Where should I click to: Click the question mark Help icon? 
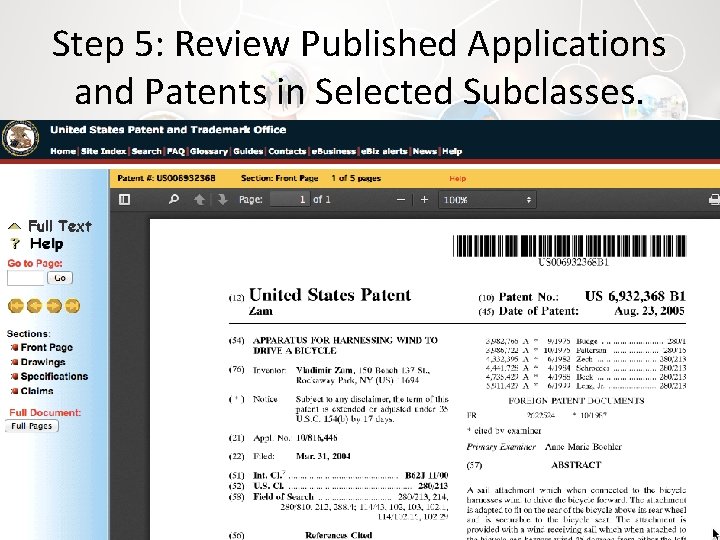click(x=15, y=243)
